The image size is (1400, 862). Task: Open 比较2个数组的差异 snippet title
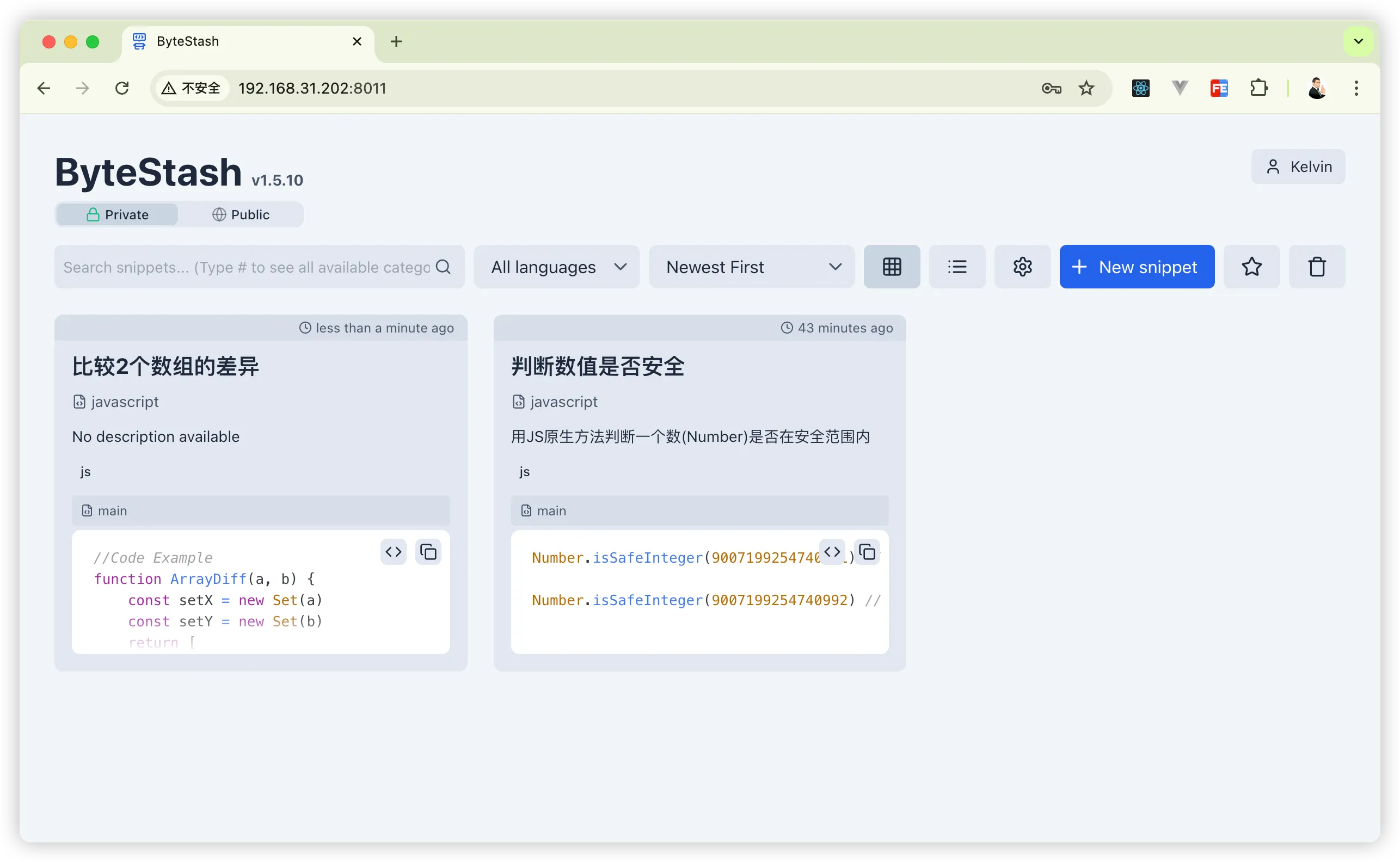pyautogui.click(x=165, y=366)
